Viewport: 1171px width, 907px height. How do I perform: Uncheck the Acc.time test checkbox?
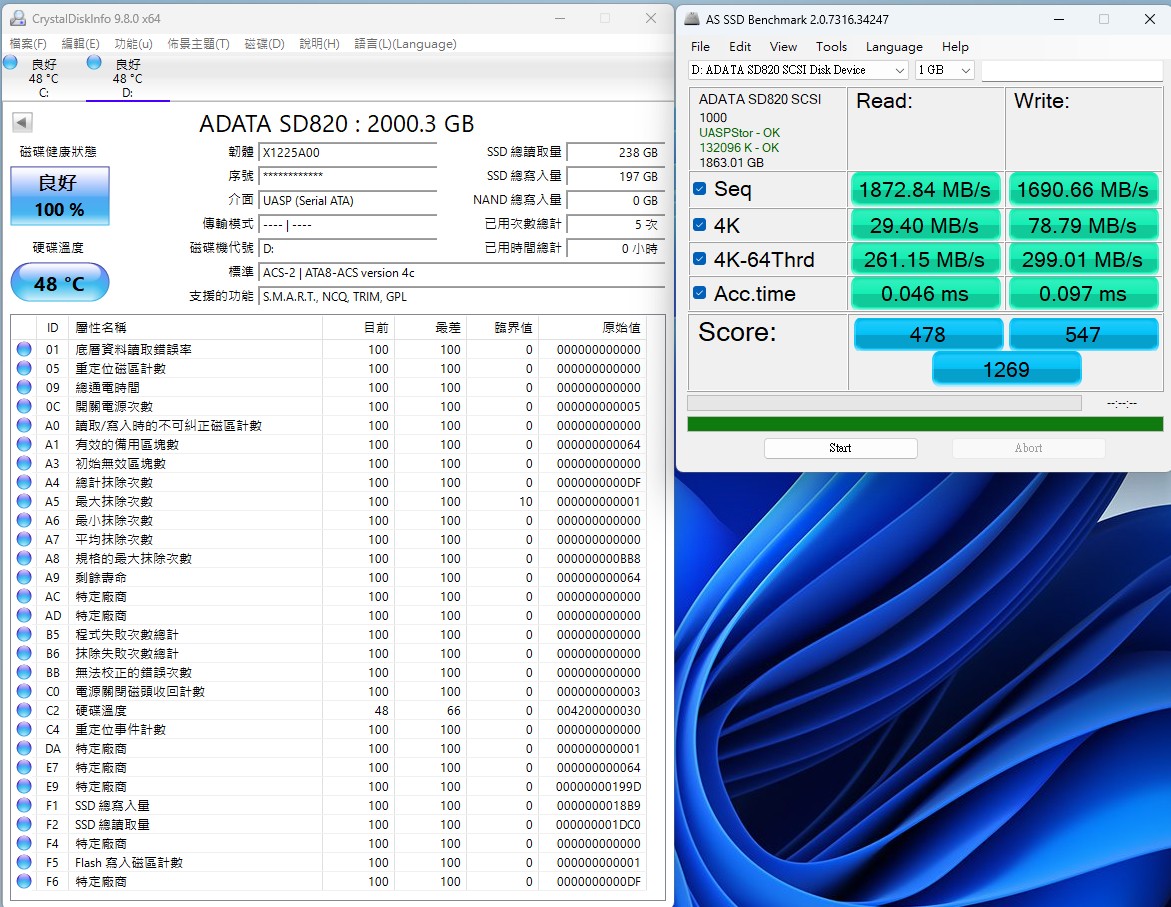(700, 293)
